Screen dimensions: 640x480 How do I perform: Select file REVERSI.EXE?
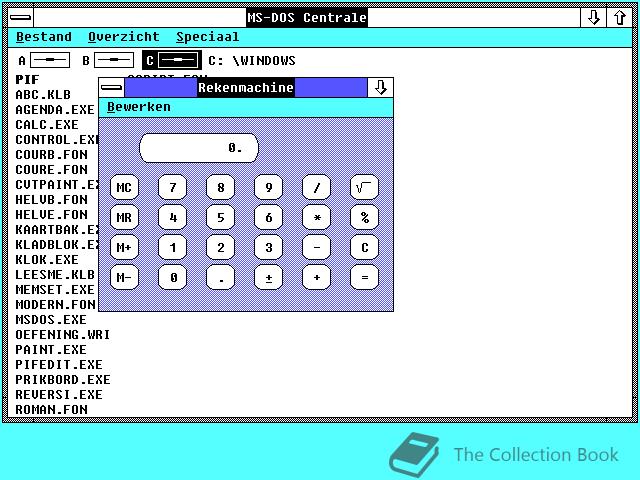(x=59, y=395)
